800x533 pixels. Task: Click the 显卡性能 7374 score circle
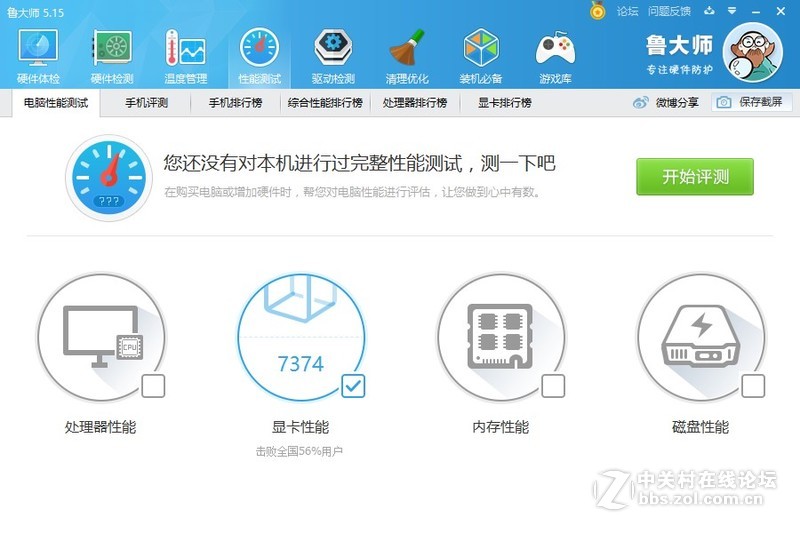[x=301, y=337]
